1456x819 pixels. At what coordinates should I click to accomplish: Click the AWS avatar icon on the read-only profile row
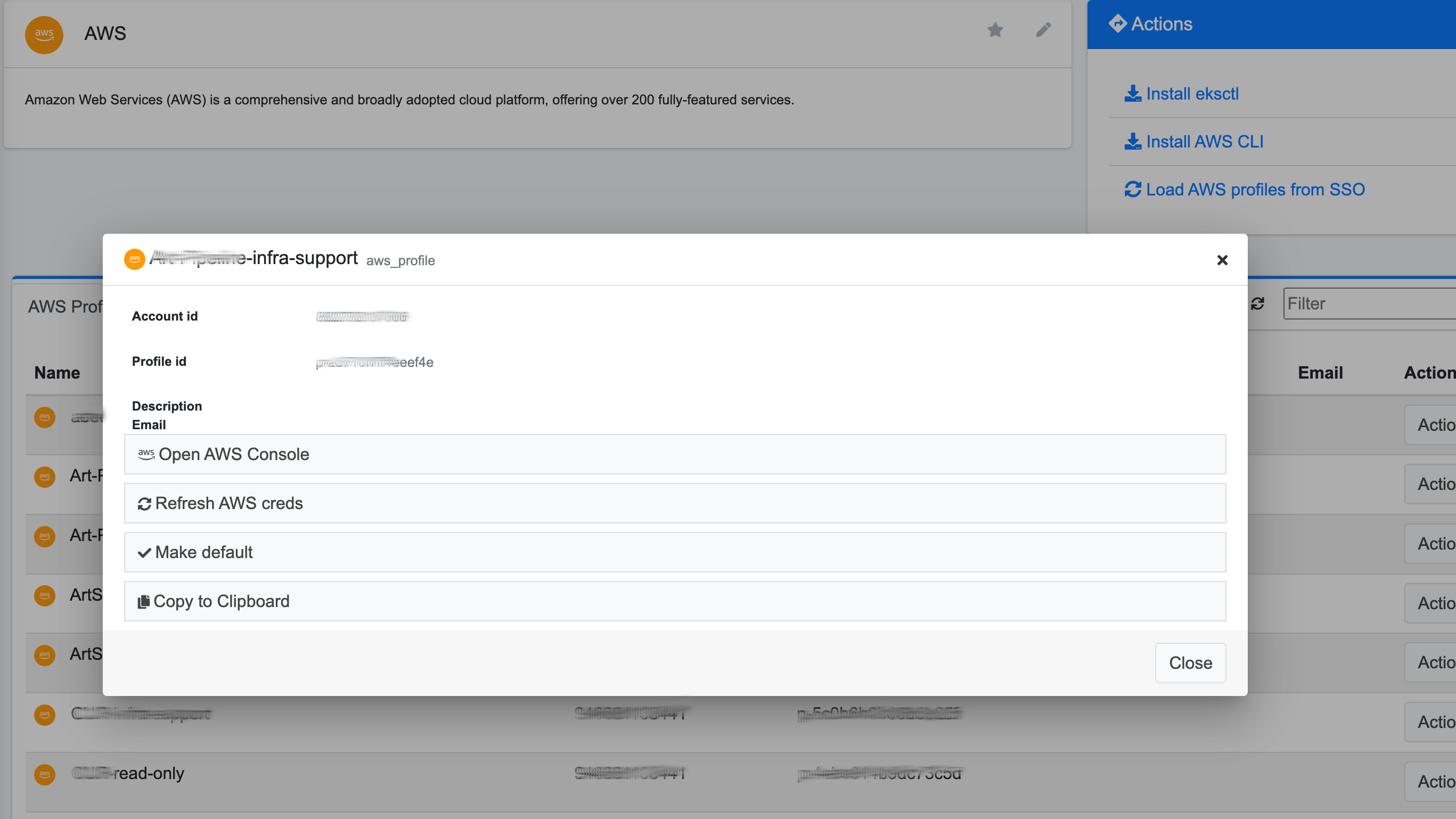(x=44, y=774)
